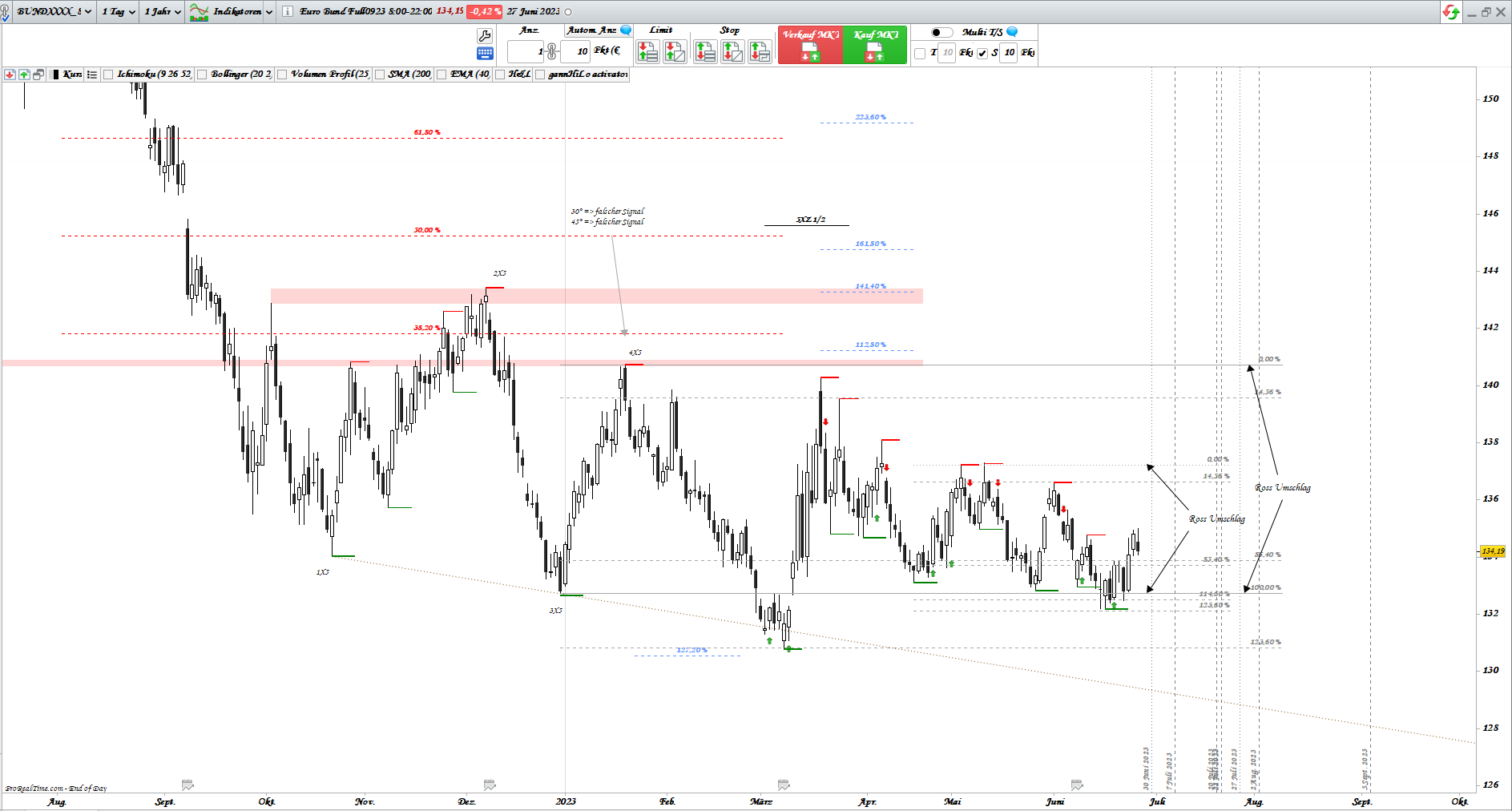The image size is (1512, 811).
Task: Click the green up-arrow icon in indicator bar
Action: tap(24, 75)
